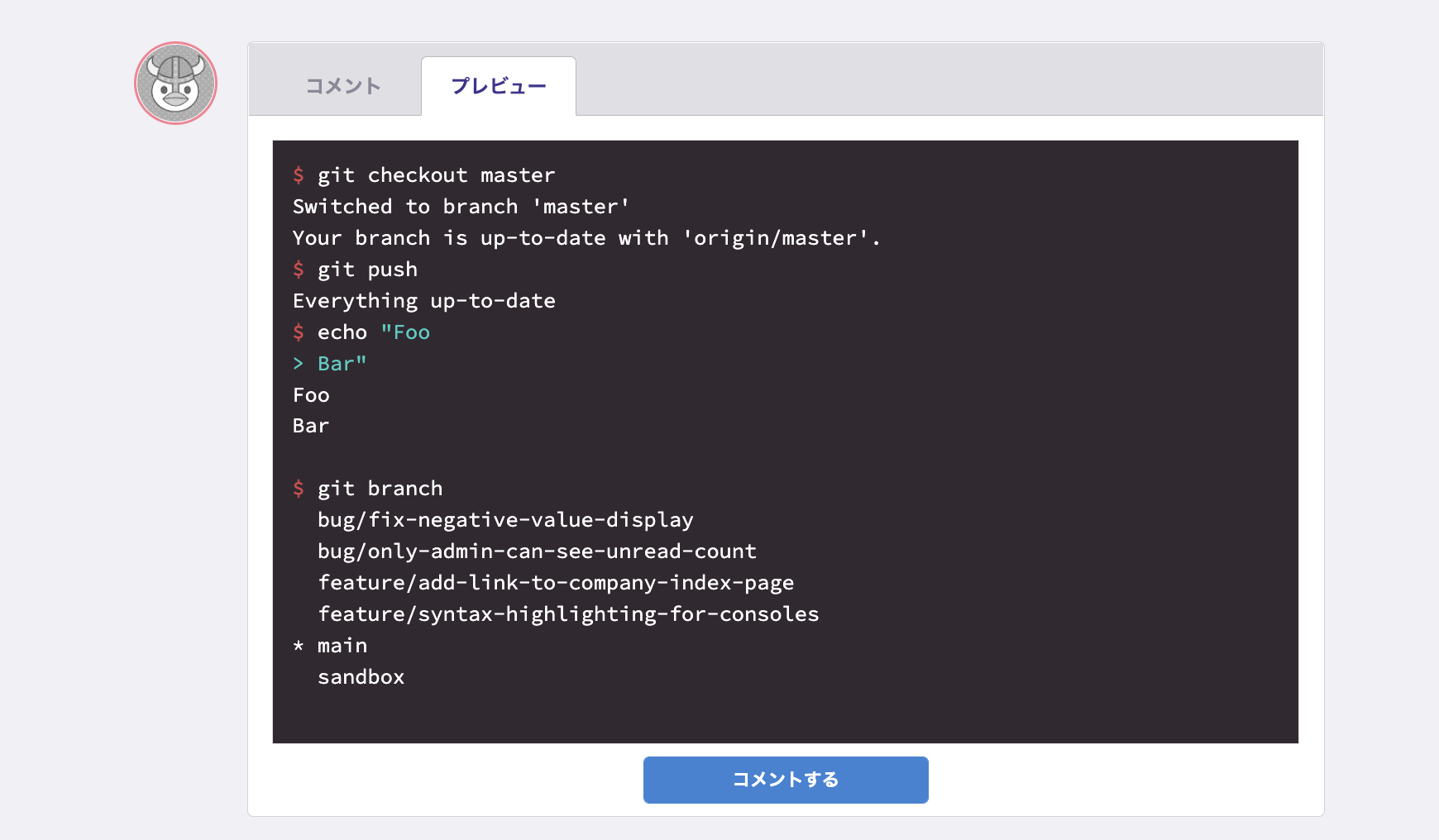Click the 'Switched to branch master' output line

(461, 206)
